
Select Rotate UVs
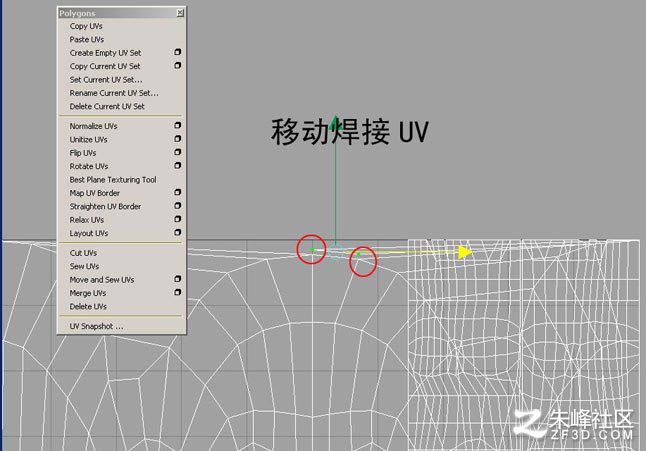89,166
